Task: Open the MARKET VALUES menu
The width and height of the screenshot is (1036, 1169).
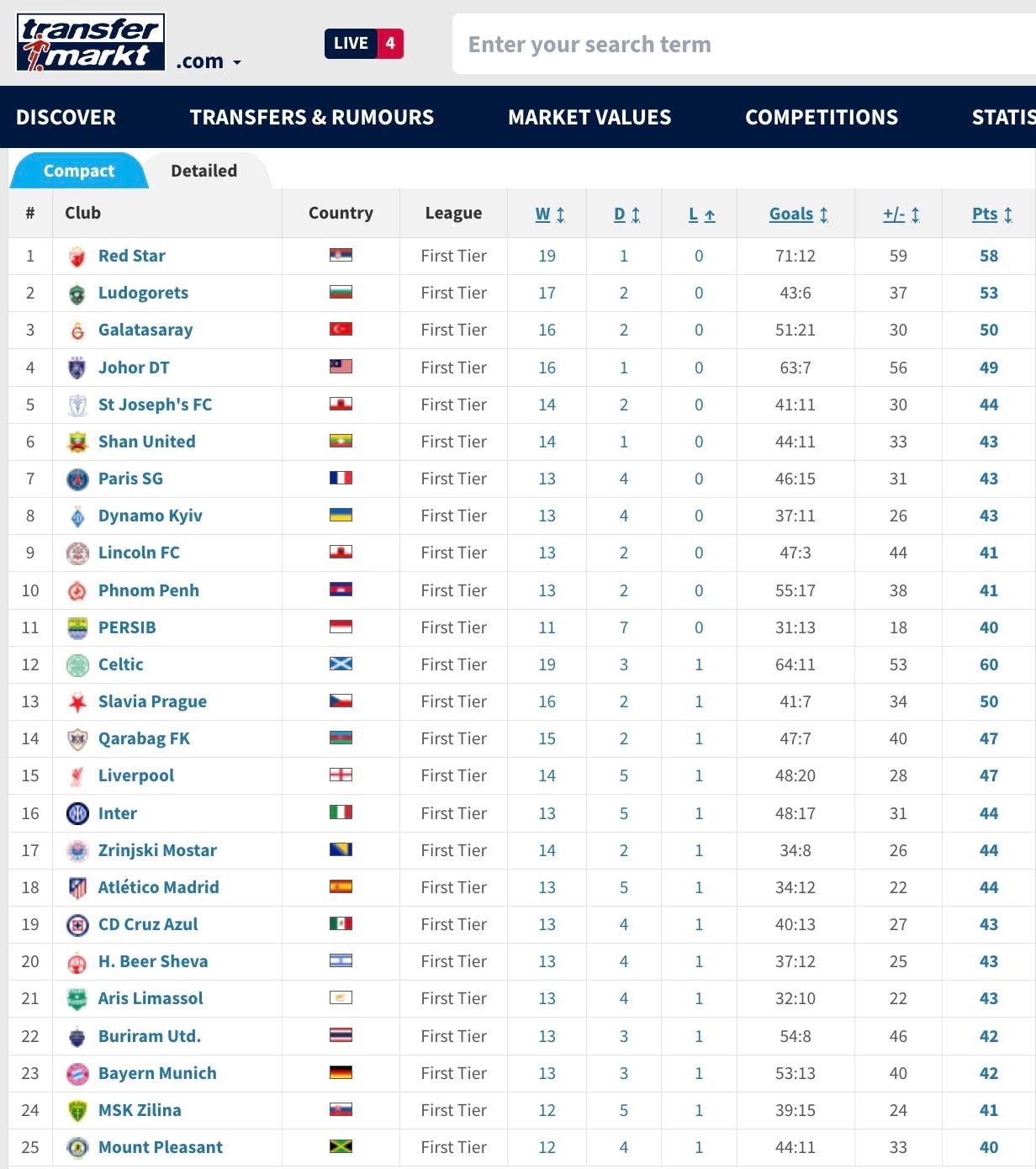Action: pos(589,117)
